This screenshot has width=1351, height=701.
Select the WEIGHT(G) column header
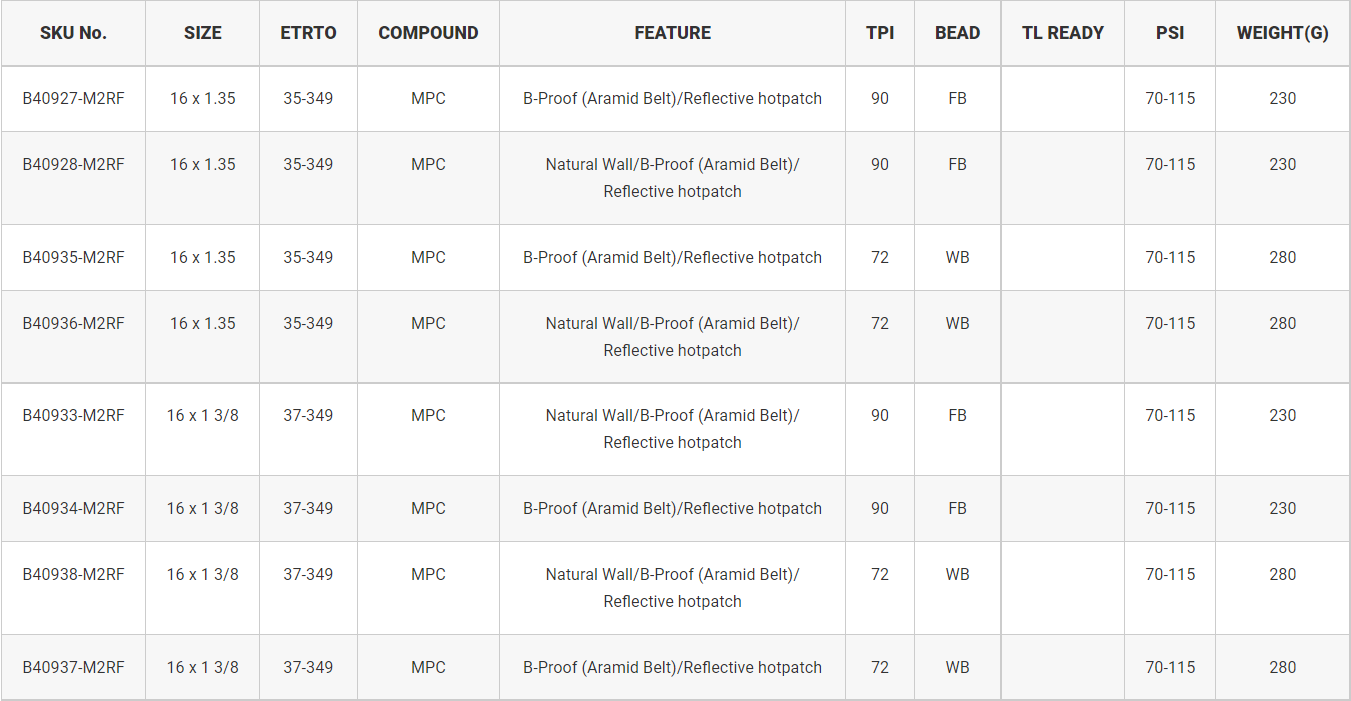click(1282, 33)
